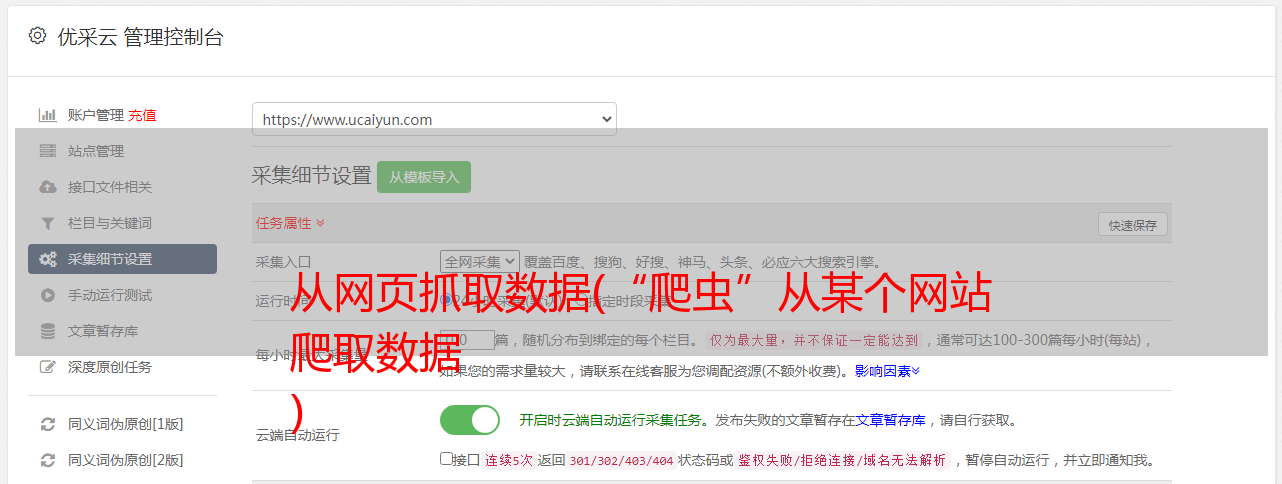Screen dimensions: 1282x484
Task: Click the 优采云 管理控制台 title
Action: point(140,37)
